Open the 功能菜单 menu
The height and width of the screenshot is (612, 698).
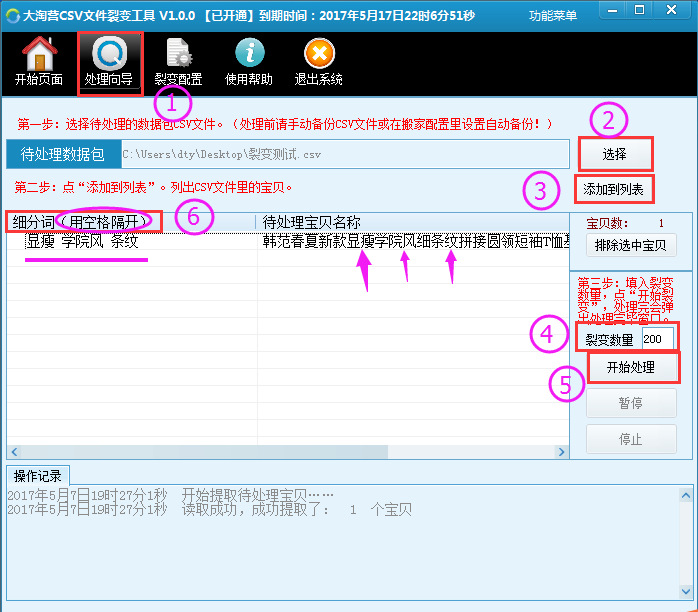coord(552,16)
